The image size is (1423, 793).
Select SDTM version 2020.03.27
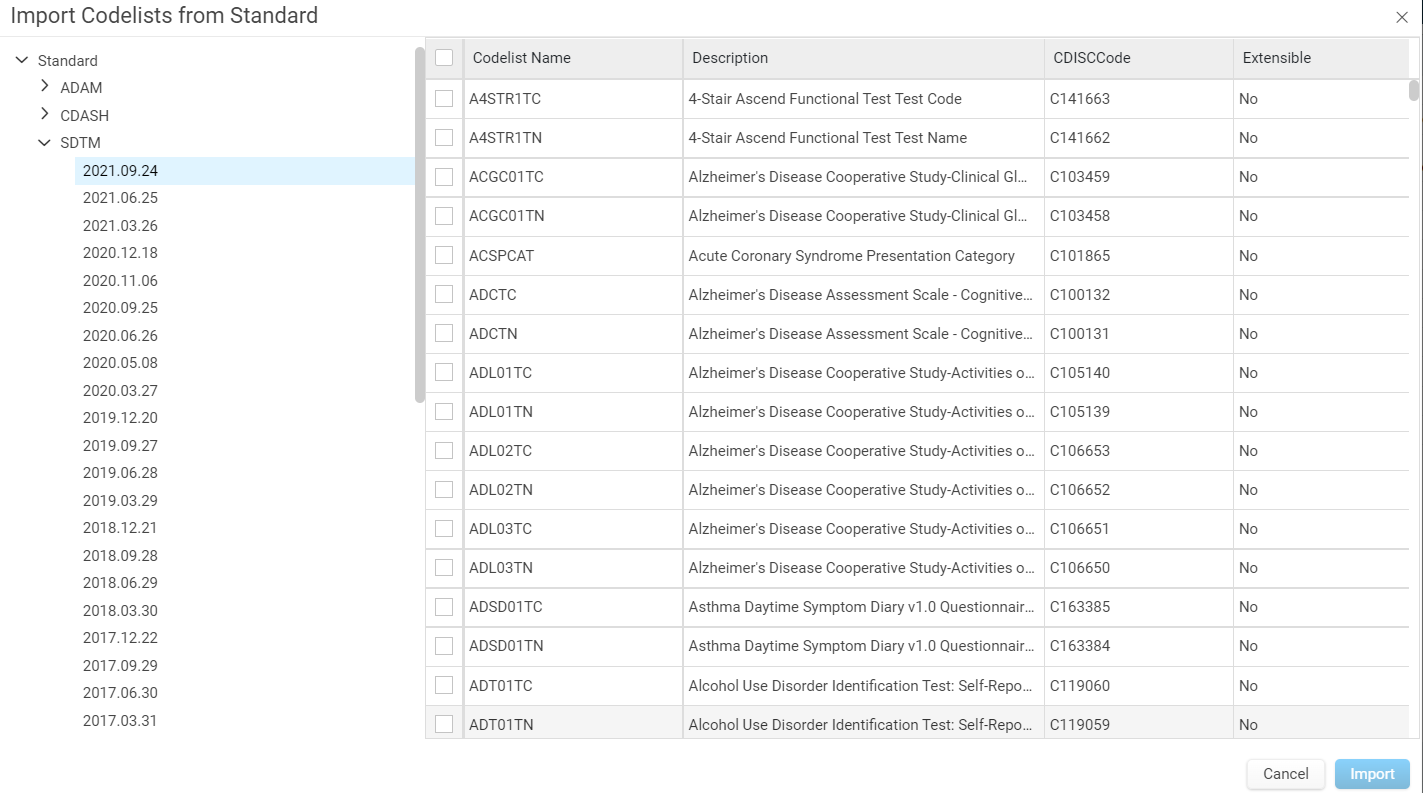pyautogui.click(x=120, y=391)
